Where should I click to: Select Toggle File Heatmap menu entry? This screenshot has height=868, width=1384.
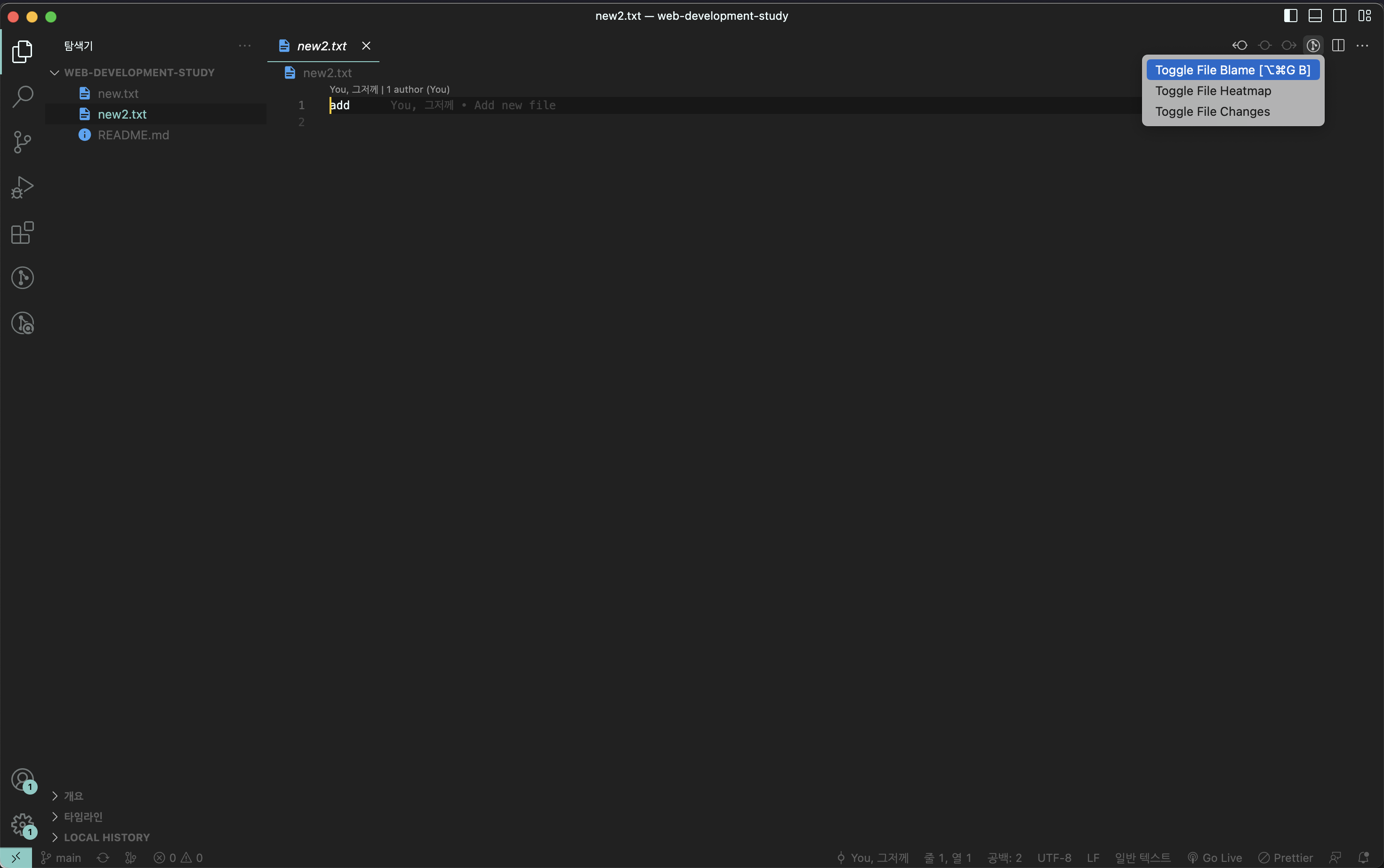(1213, 91)
